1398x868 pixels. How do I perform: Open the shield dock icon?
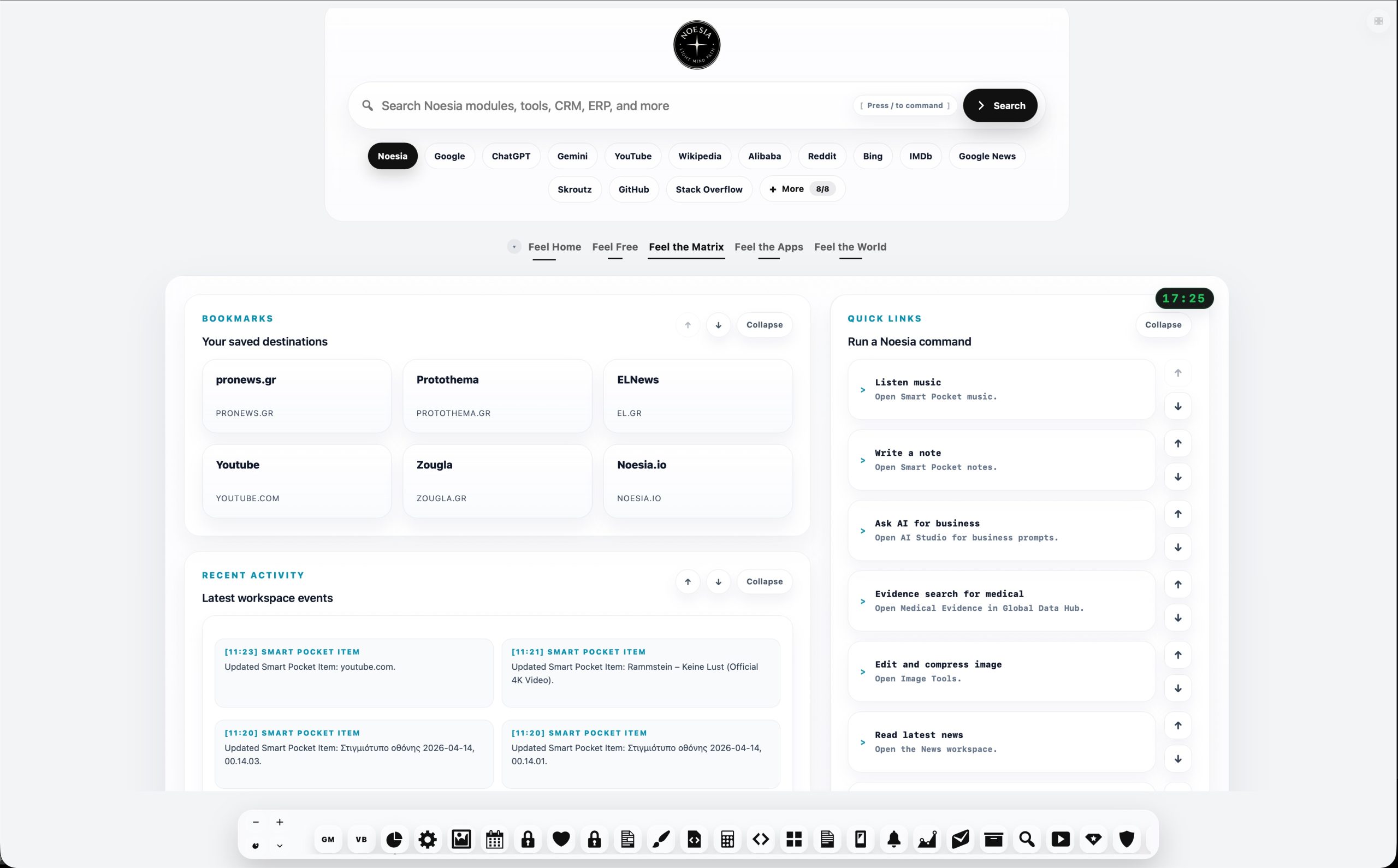point(1127,839)
